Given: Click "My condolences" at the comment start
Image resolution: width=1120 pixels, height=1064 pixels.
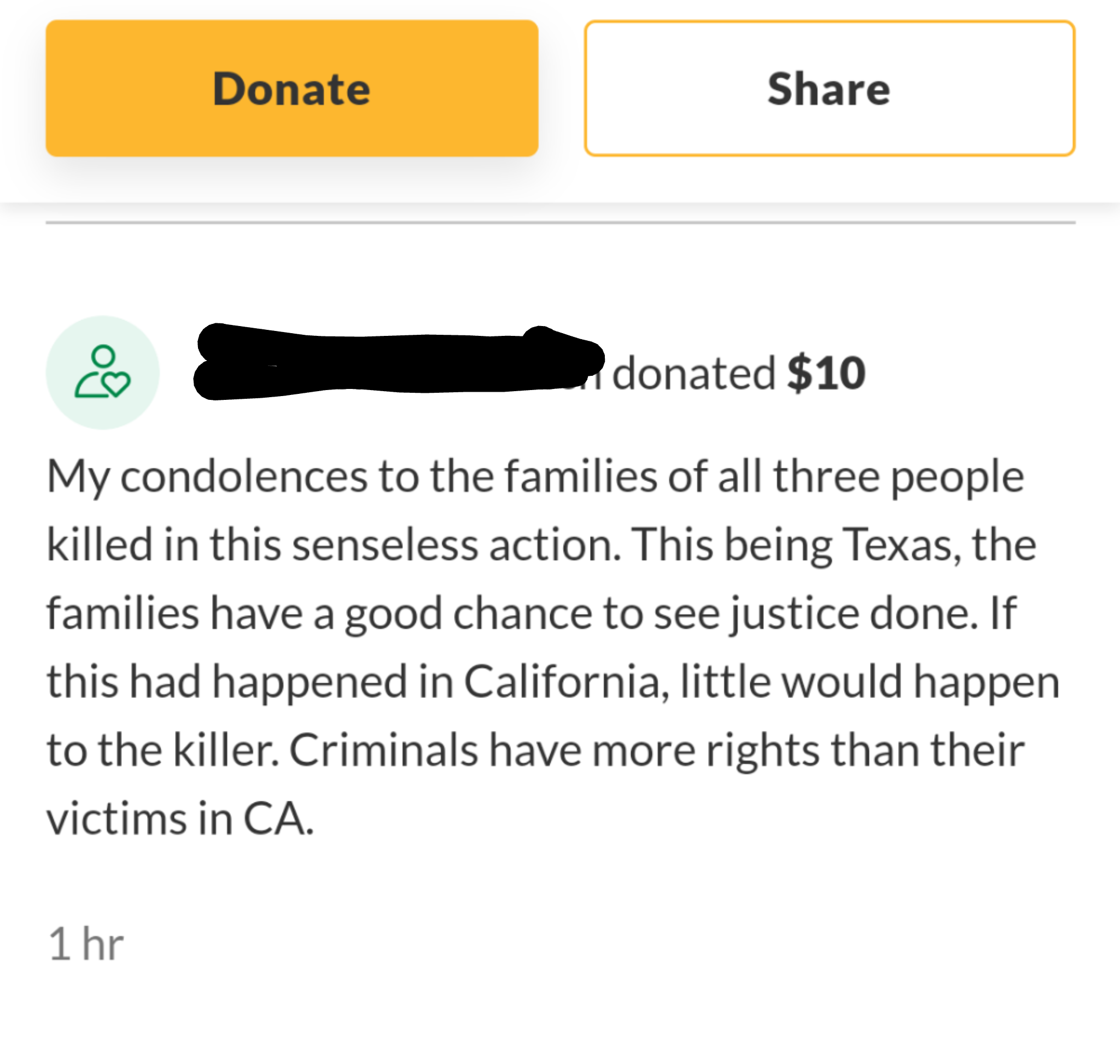Looking at the screenshot, I should tap(207, 476).
